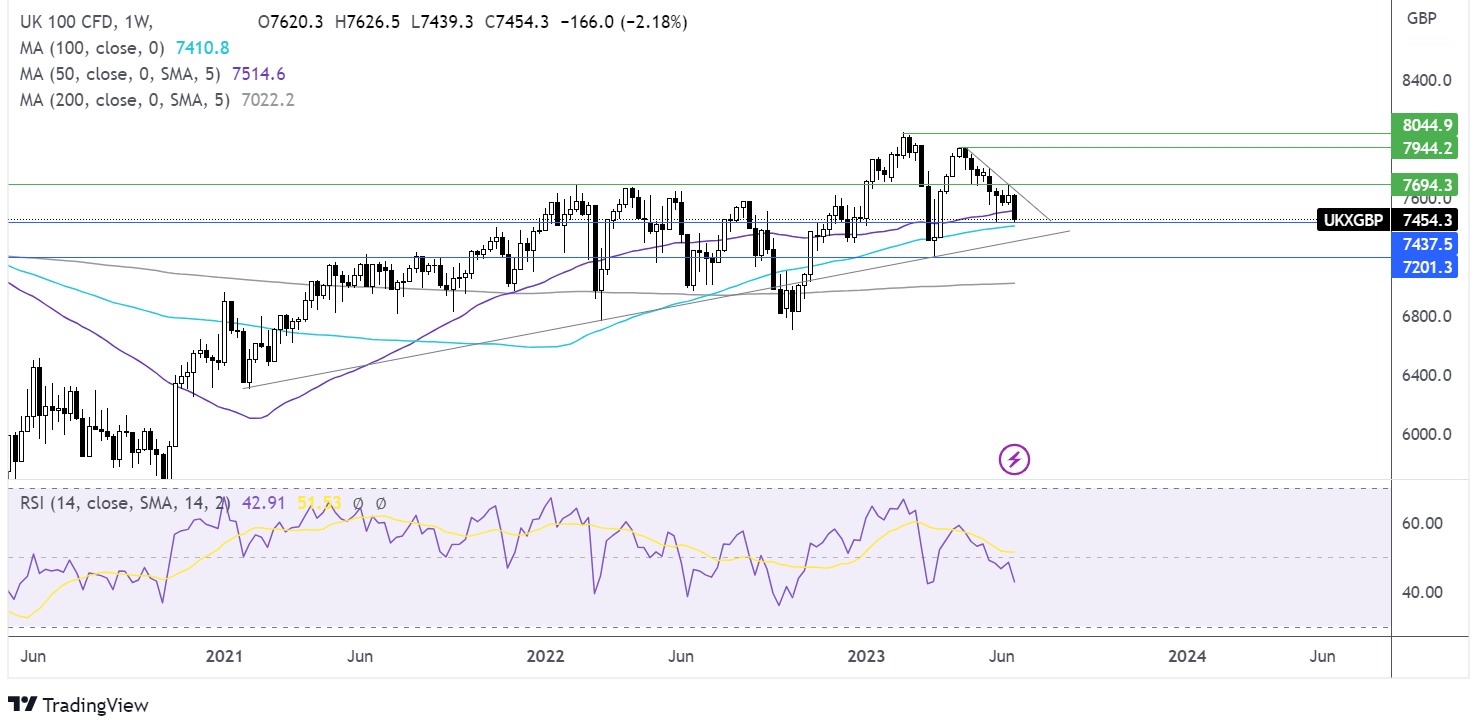Click the yellow RSI average value 51.53
The width and height of the screenshot is (1484, 721).
pyautogui.click(x=318, y=503)
